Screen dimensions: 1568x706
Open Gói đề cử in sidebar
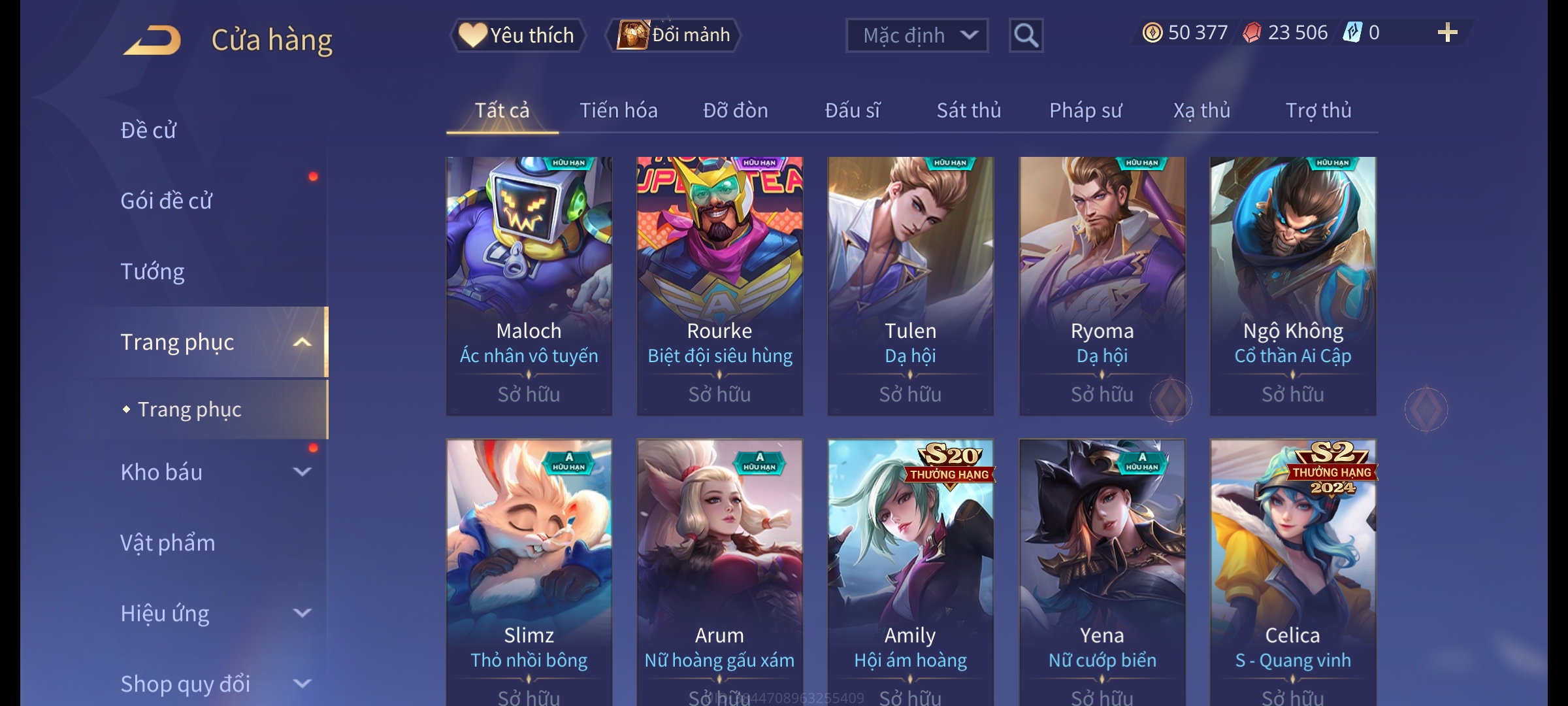[167, 201]
